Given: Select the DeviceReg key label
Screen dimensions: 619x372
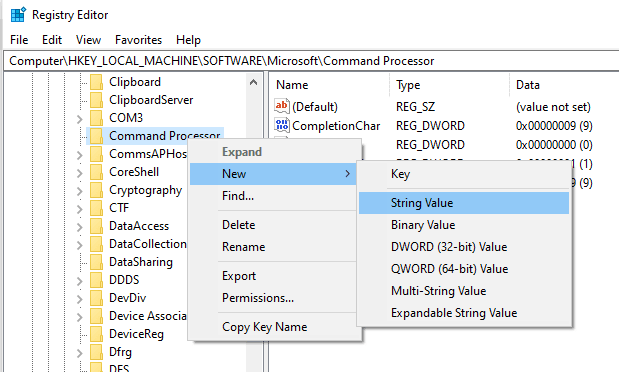Looking at the screenshot, I should tap(136, 334).
